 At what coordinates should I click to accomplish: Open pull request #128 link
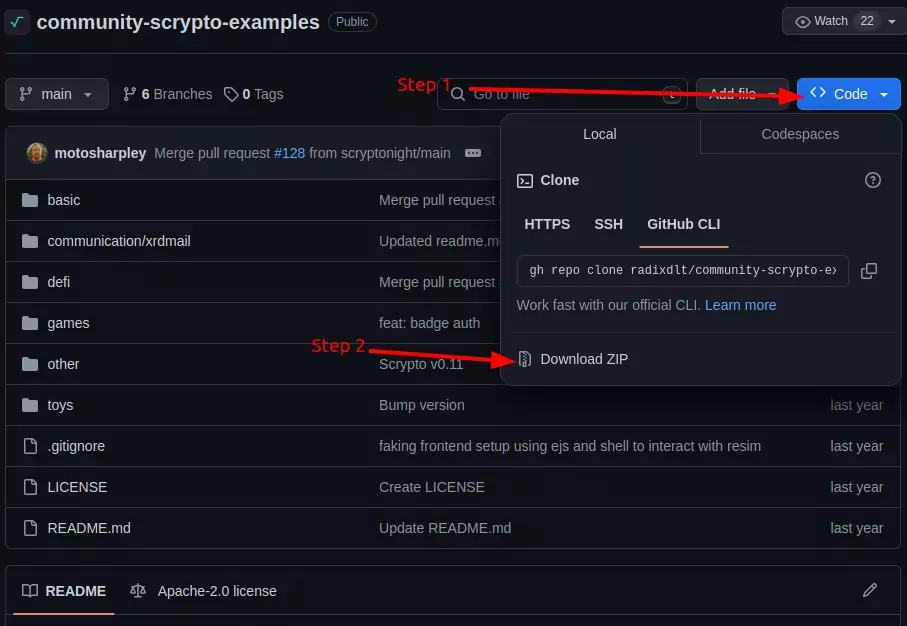tap(289, 153)
